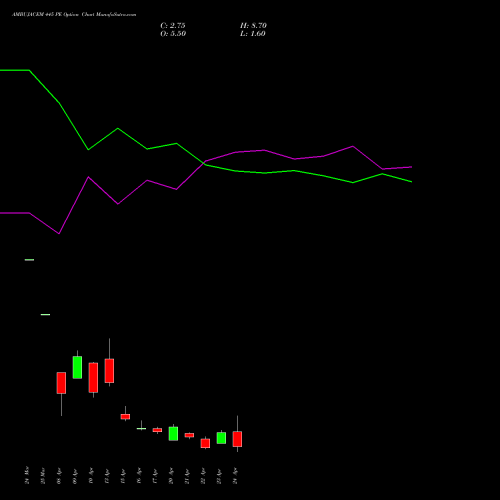500x500 pixels.
Task: Select the 09 Apr date label
Action: pyautogui.click(x=75, y=475)
